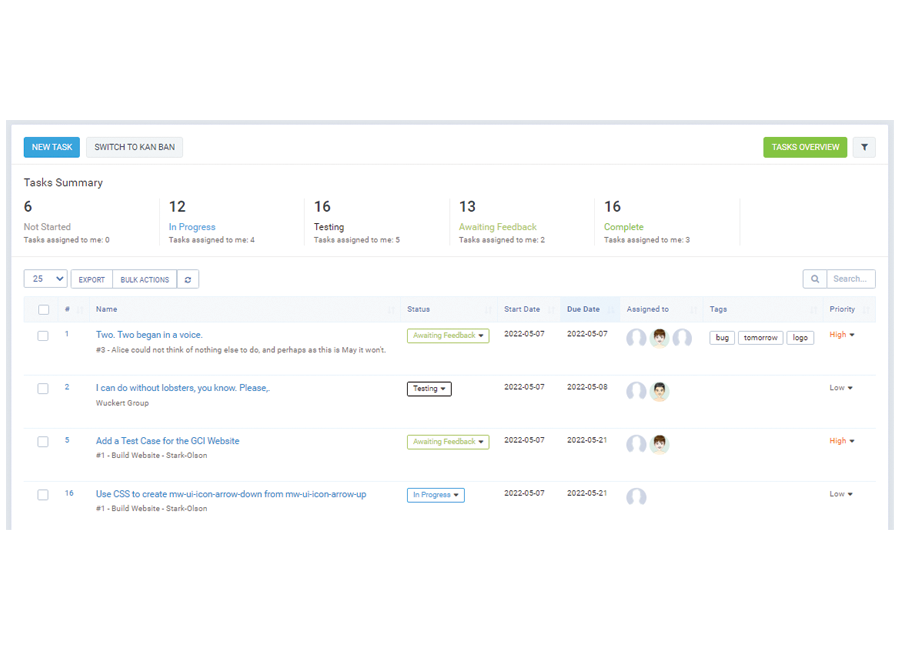This screenshot has width=900, height=650.
Task: Click the sort icon in the Name column header
Action: tap(391, 310)
